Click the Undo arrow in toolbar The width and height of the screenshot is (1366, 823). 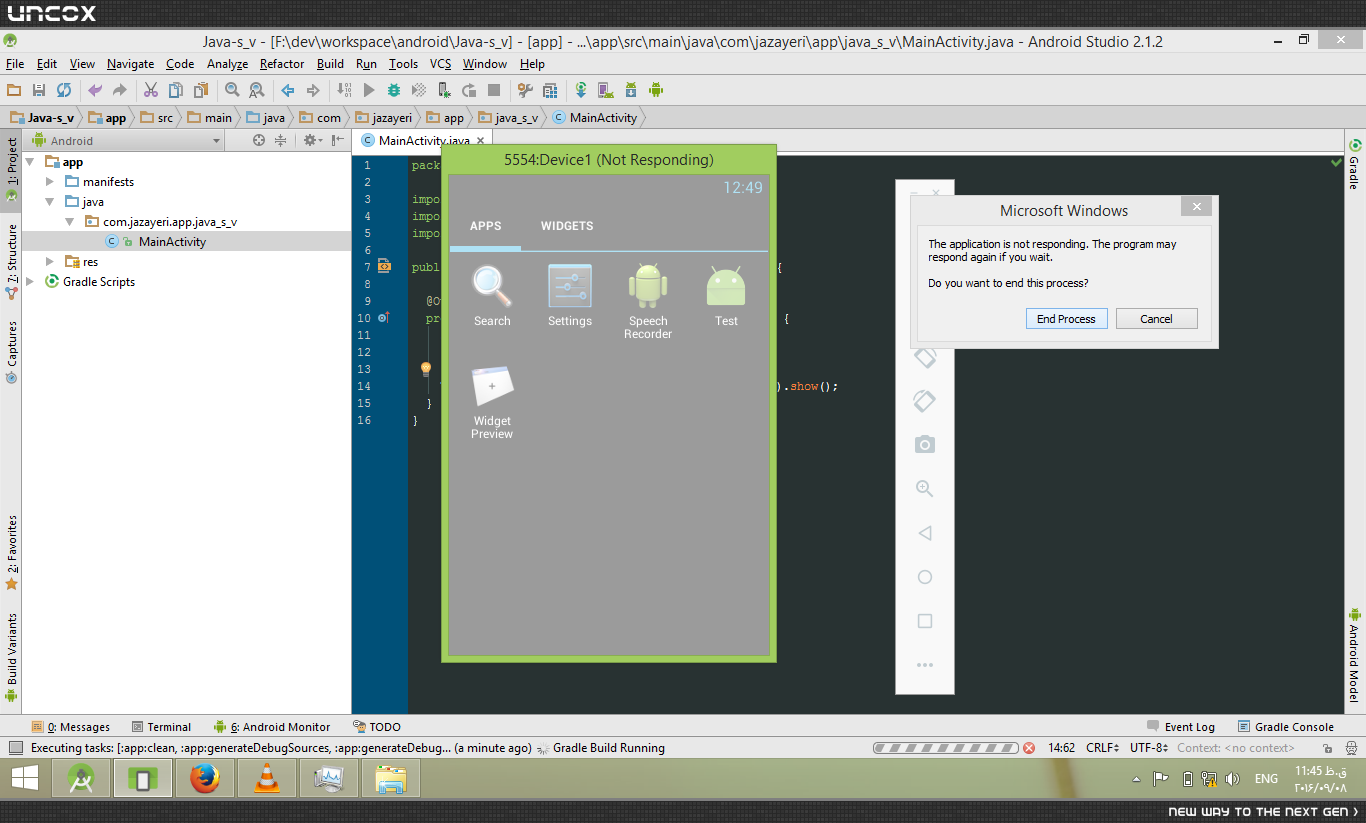95,90
